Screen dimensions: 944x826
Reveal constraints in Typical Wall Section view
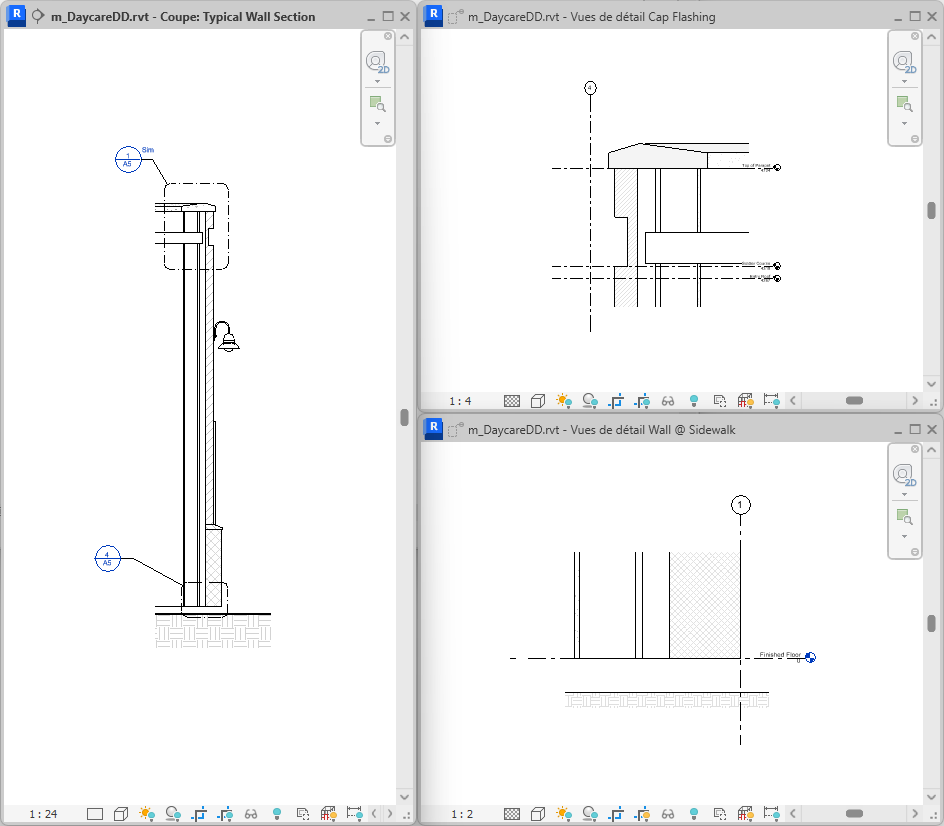(355, 814)
